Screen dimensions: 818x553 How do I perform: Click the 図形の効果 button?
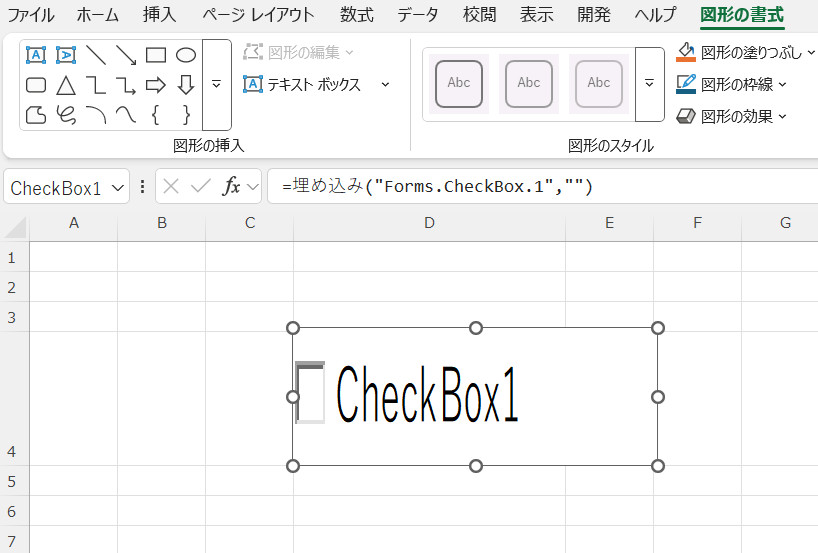click(731, 116)
